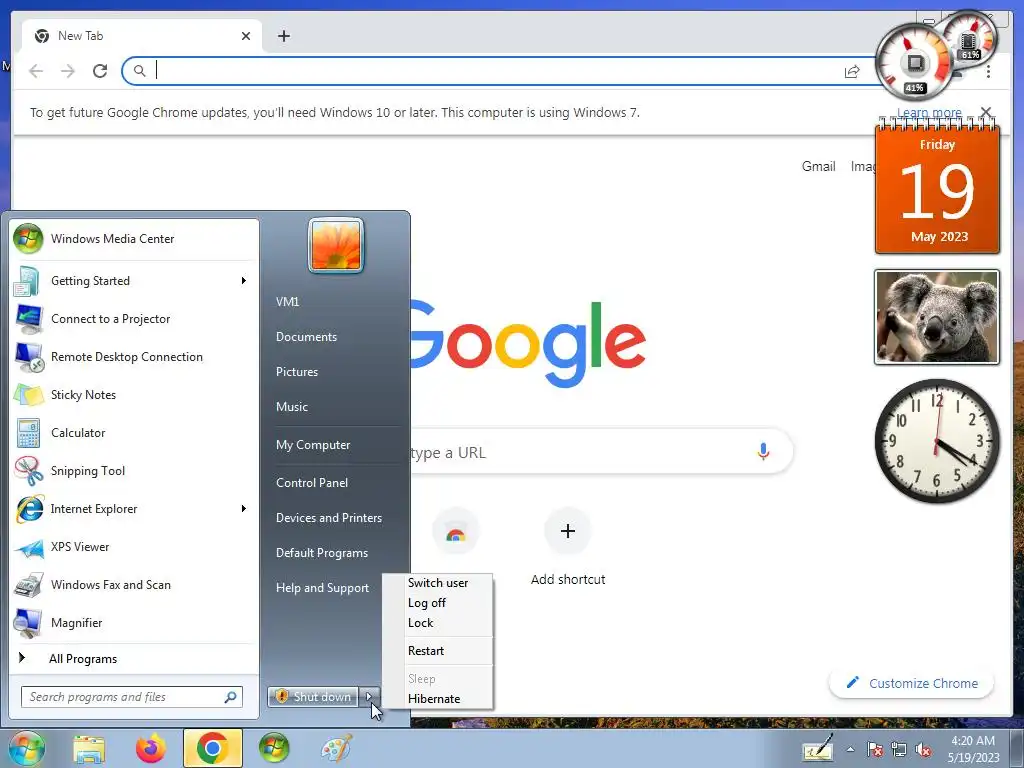Viewport: 1024px width, 768px height.
Task: Click the user account picture in Start menu
Action: (x=336, y=246)
